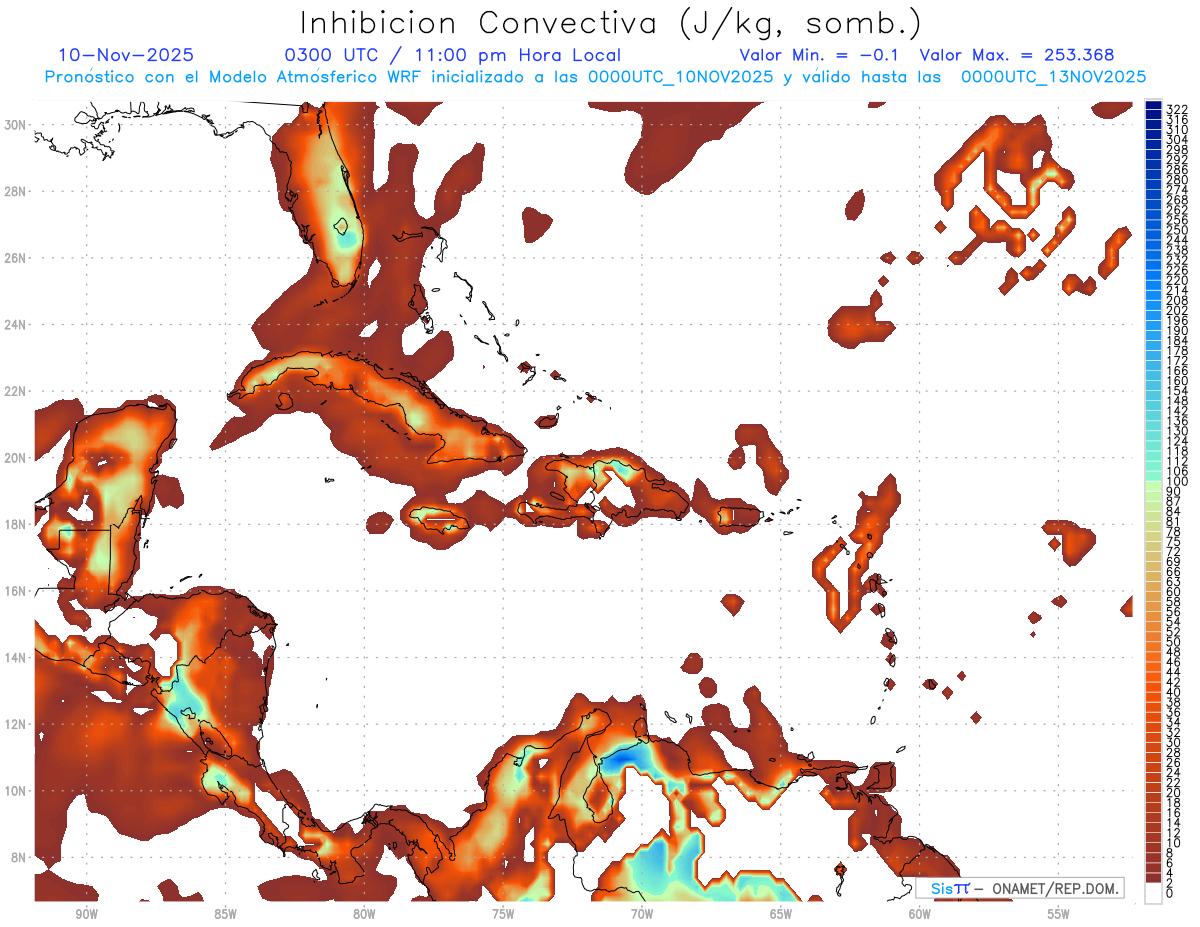
Task: Click the 18N latitude label
Action: (x=16, y=524)
